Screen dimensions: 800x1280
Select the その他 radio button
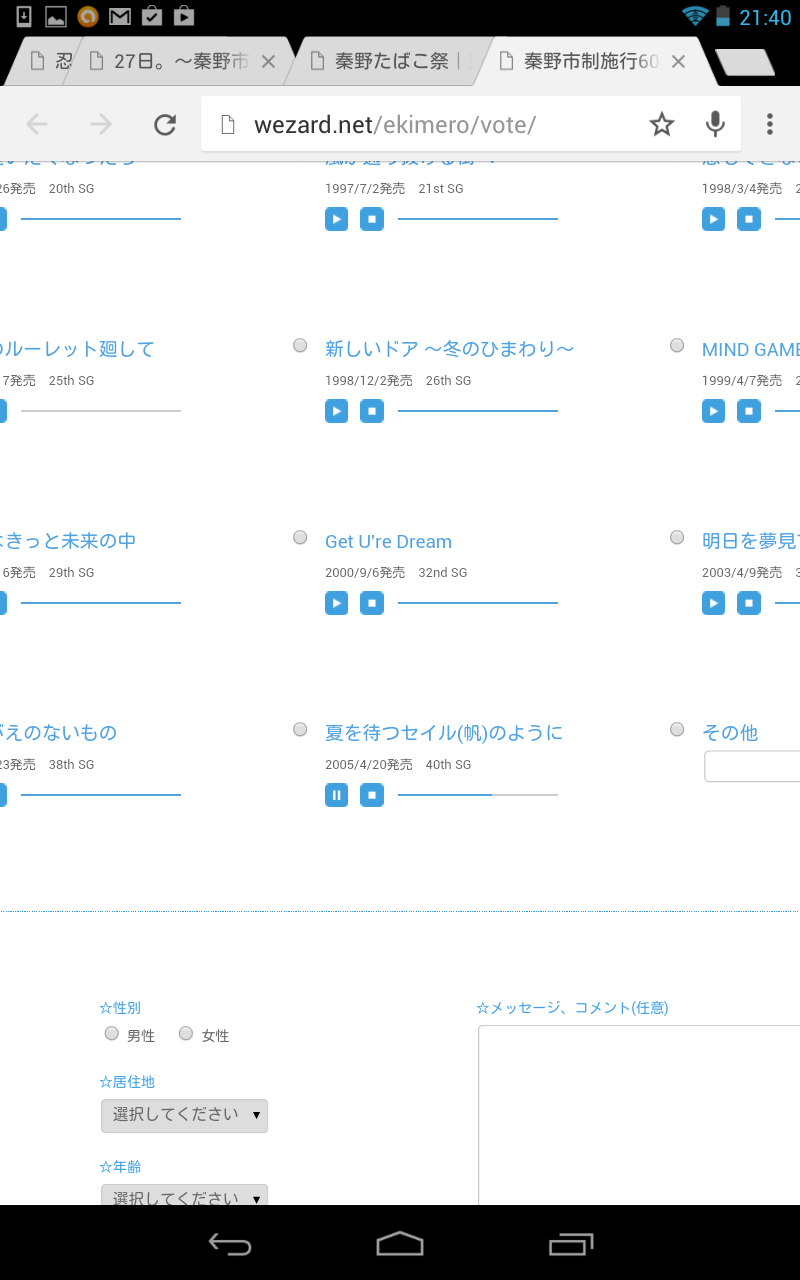point(677,730)
